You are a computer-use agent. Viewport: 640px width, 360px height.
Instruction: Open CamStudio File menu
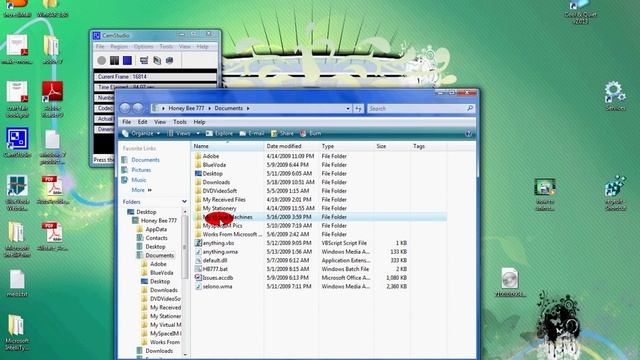pyautogui.click(x=100, y=47)
